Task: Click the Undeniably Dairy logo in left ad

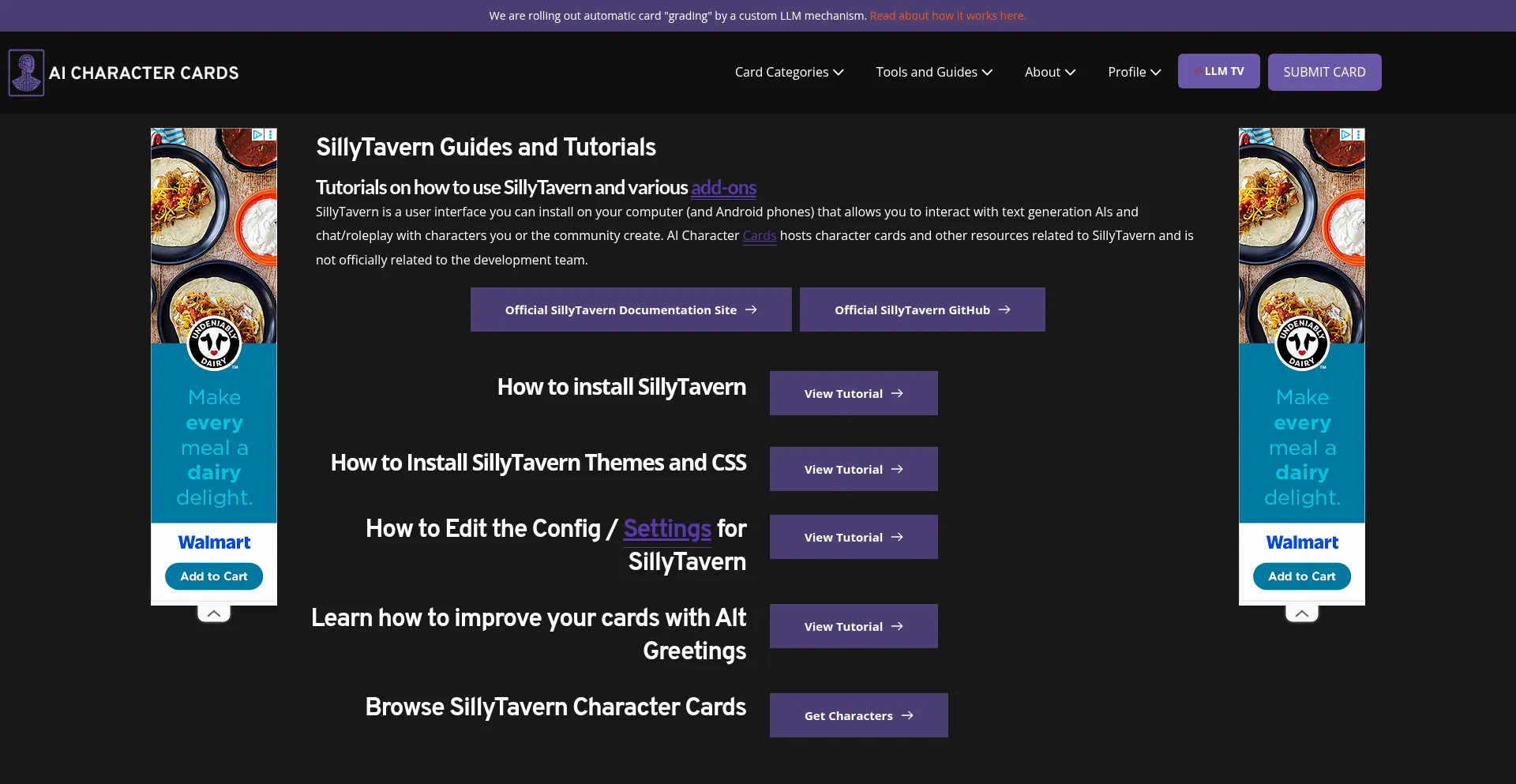Action: (214, 343)
